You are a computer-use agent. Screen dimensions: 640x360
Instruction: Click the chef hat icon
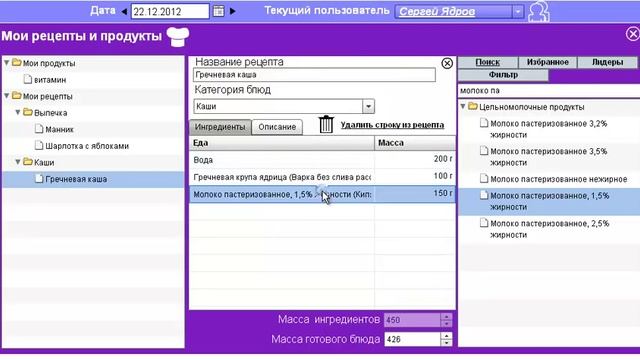(x=178, y=37)
